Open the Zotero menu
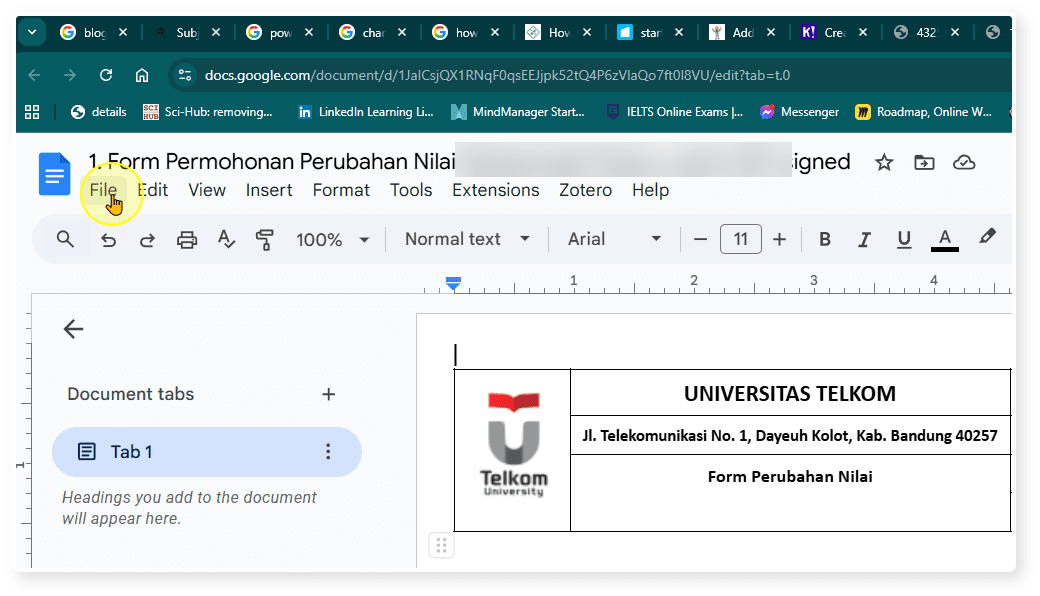This screenshot has width=1040, height=596. click(585, 190)
